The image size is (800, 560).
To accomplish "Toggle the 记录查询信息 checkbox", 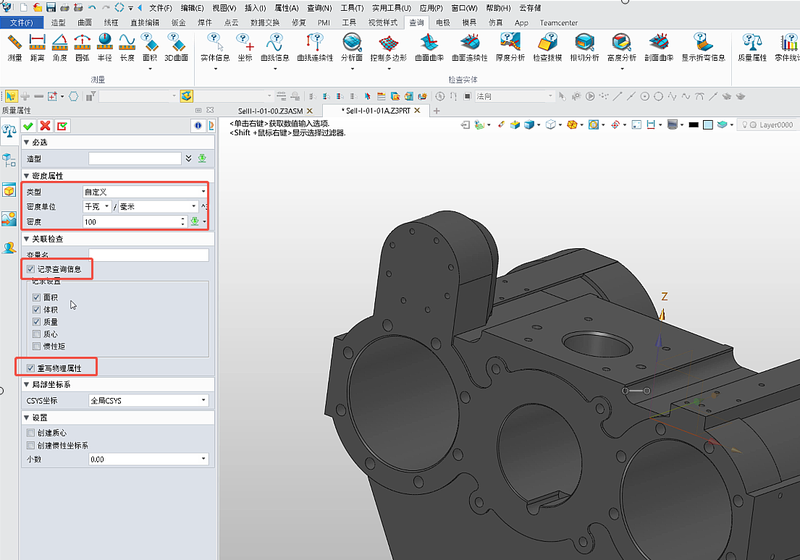I will point(31,270).
